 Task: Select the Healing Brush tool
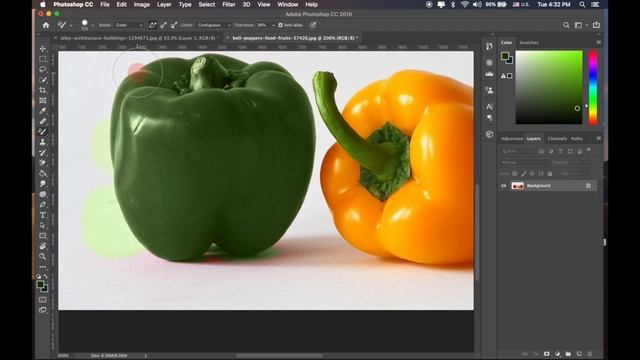(x=42, y=121)
